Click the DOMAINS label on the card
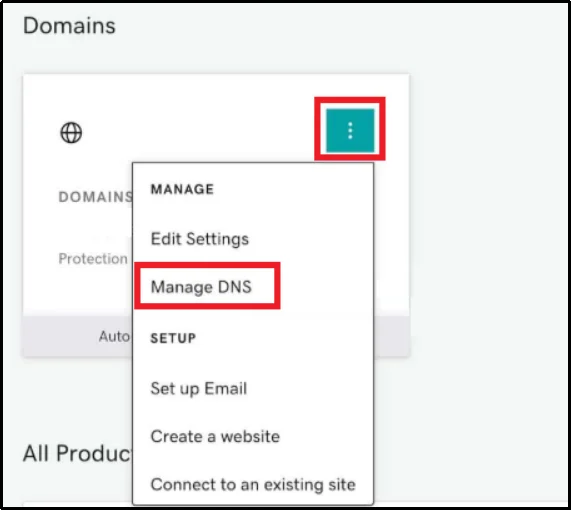This screenshot has height=511, width=572. (96, 197)
